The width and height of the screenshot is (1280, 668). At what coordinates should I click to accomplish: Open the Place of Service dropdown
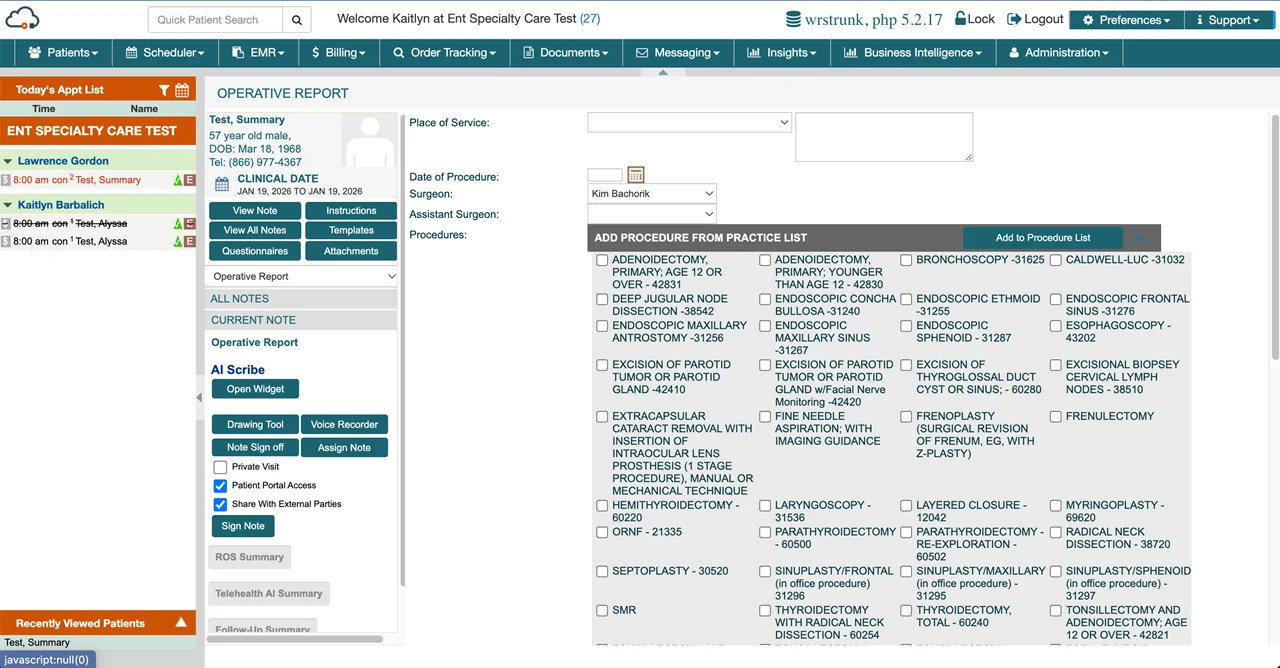(x=688, y=122)
